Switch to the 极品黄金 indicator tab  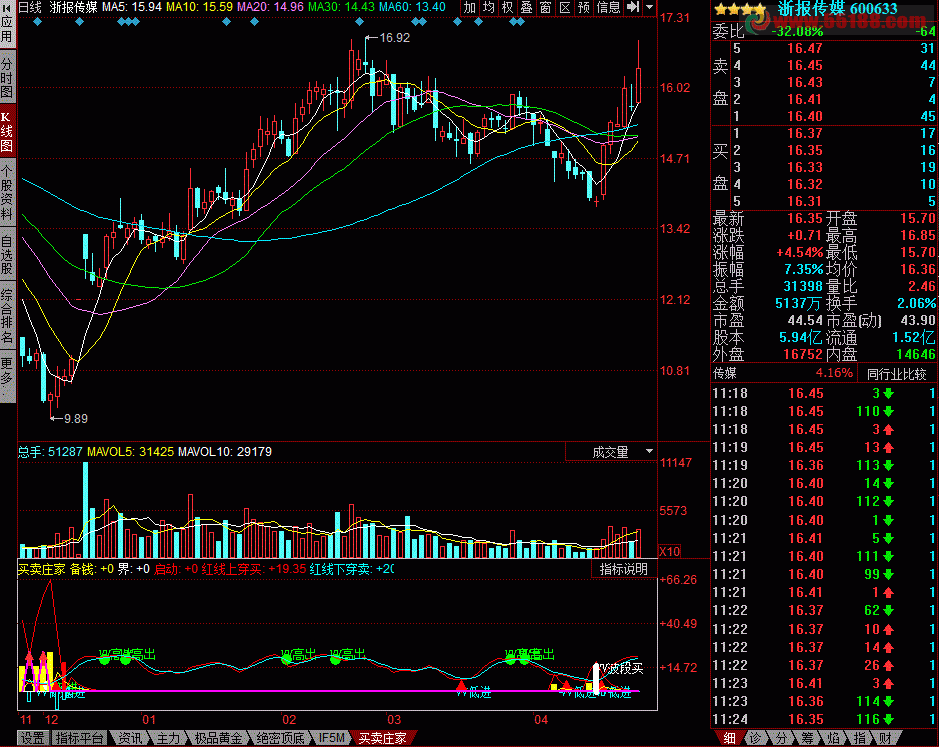pos(218,739)
